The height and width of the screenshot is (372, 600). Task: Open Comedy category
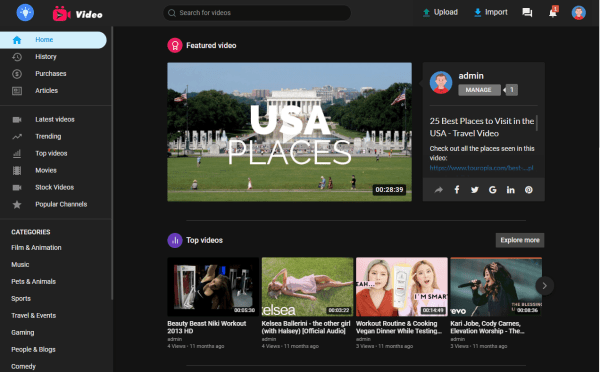pos(23,366)
